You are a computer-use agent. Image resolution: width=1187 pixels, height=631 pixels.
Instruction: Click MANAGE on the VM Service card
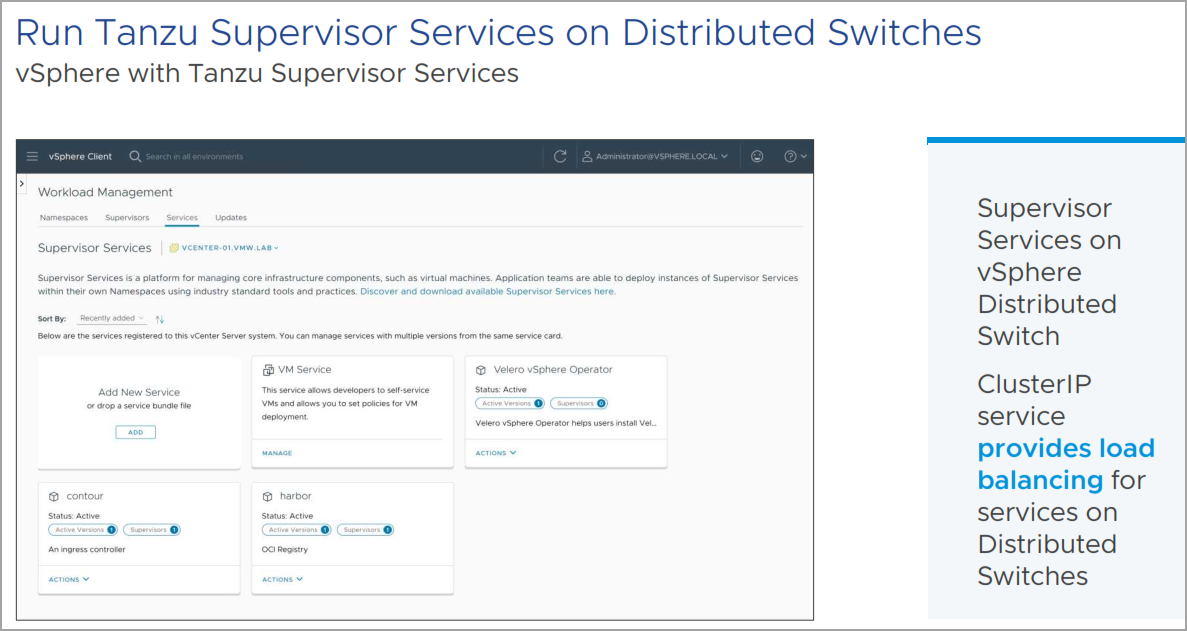tap(277, 453)
